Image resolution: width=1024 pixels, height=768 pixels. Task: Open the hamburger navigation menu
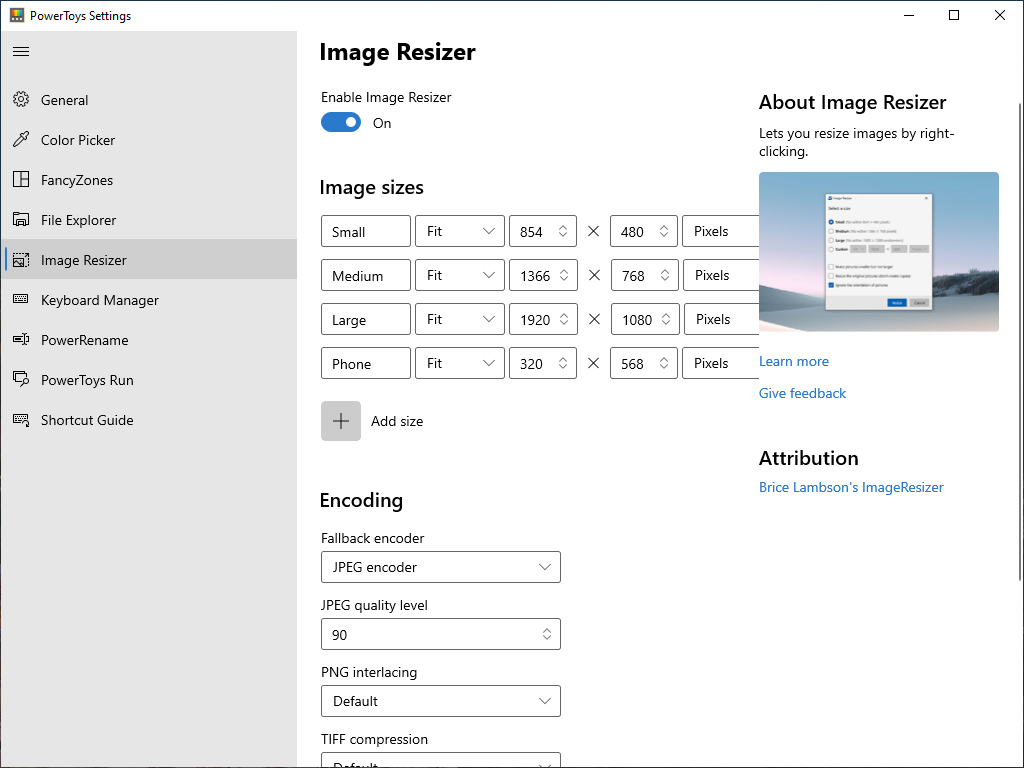[21, 52]
